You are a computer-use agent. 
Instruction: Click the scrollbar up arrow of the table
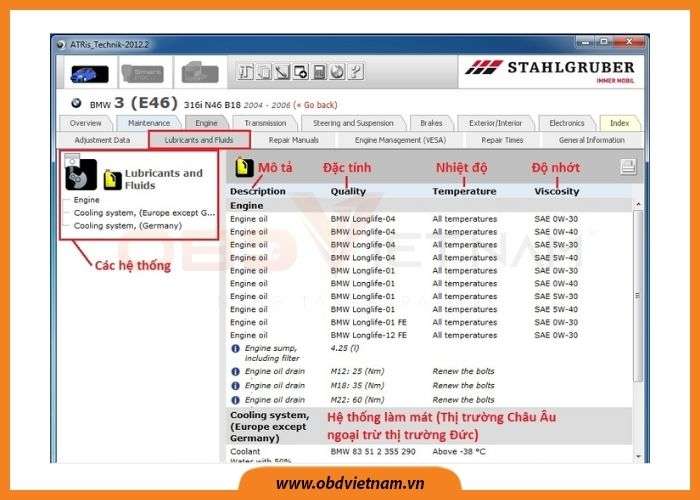(x=638, y=204)
